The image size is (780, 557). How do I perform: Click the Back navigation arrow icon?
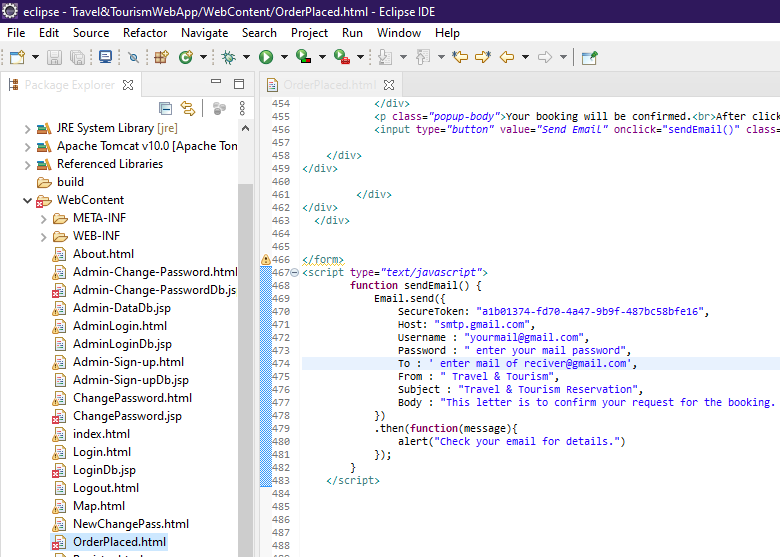[x=507, y=58]
